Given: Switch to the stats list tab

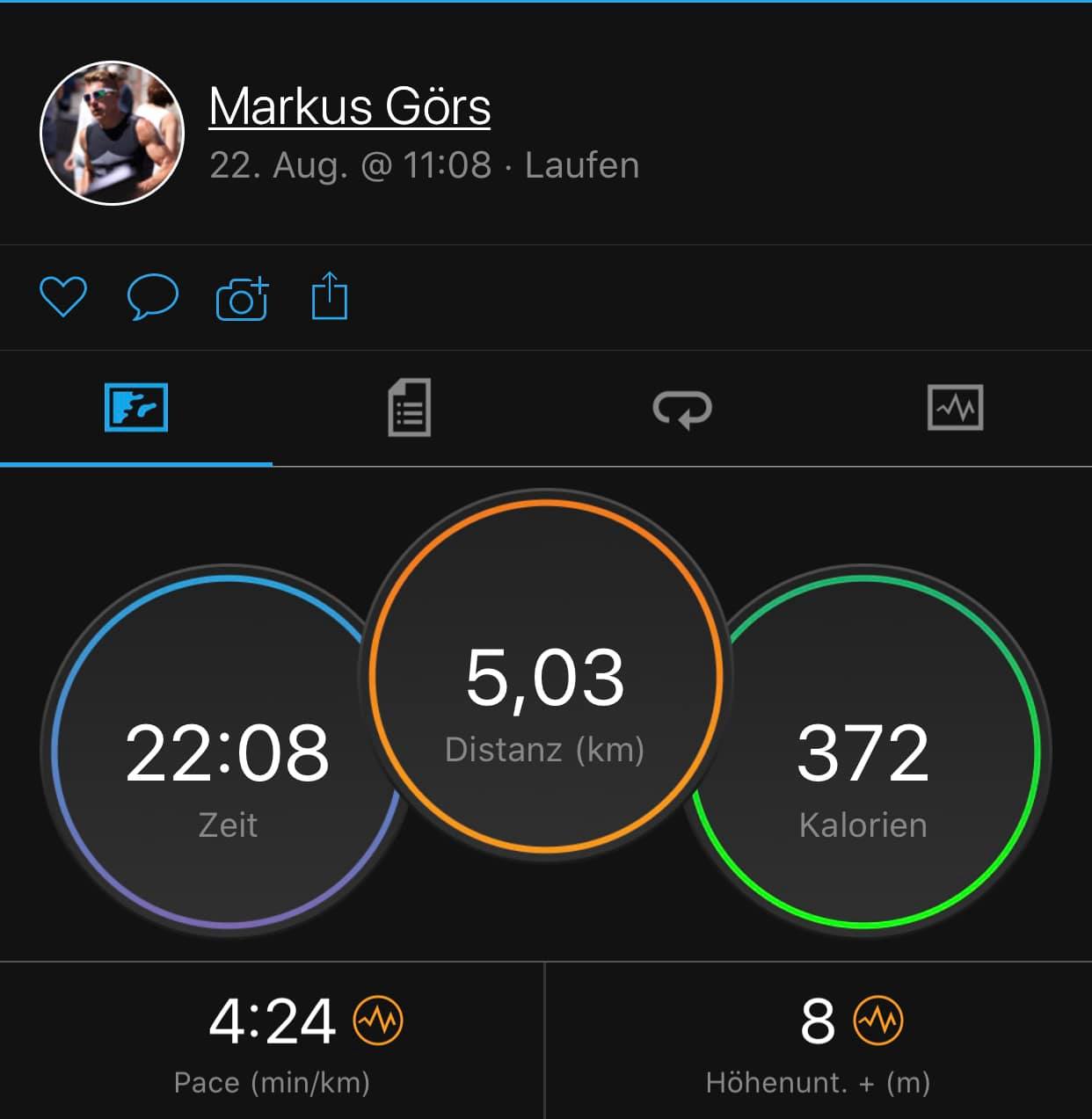Looking at the screenshot, I should (x=410, y=408).
